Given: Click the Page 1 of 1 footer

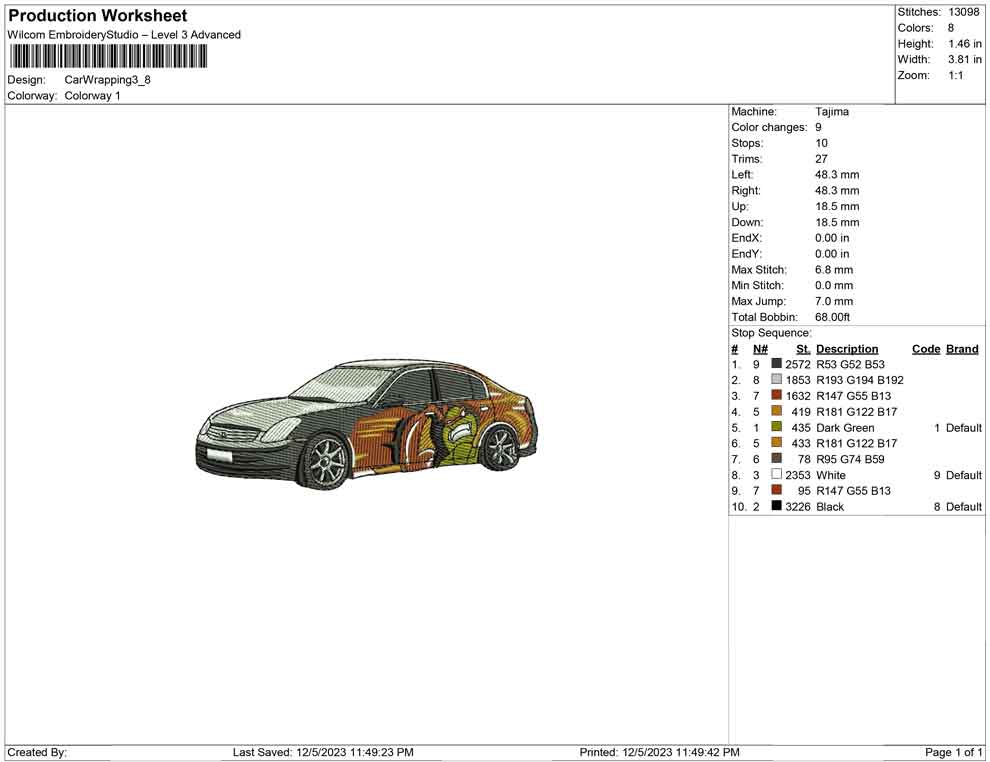Looking at the screenshot, I should 953,752.
